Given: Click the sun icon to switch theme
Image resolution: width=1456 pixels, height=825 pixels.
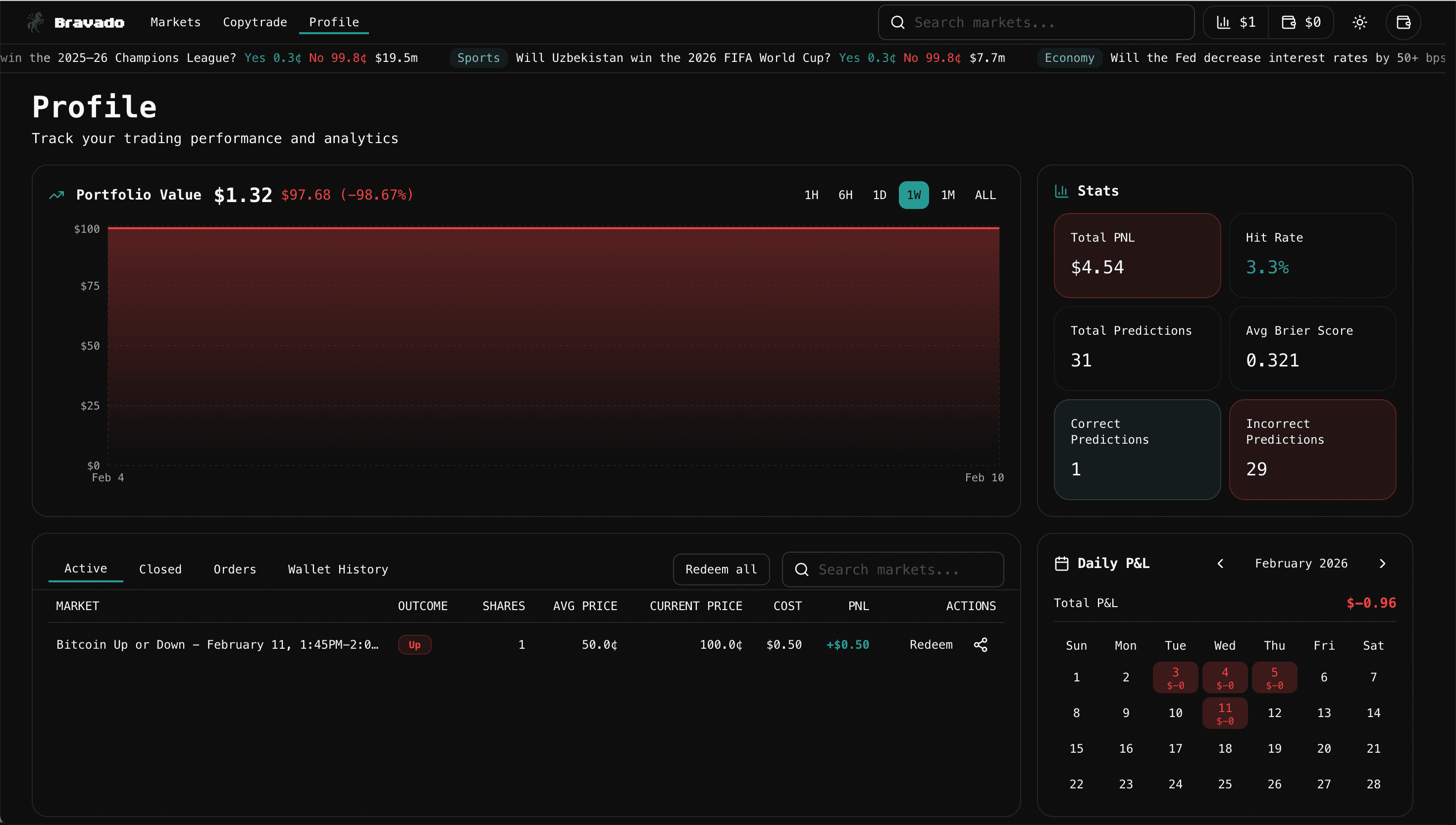Looking at the screenshot, I should (x=1360, y=22).
